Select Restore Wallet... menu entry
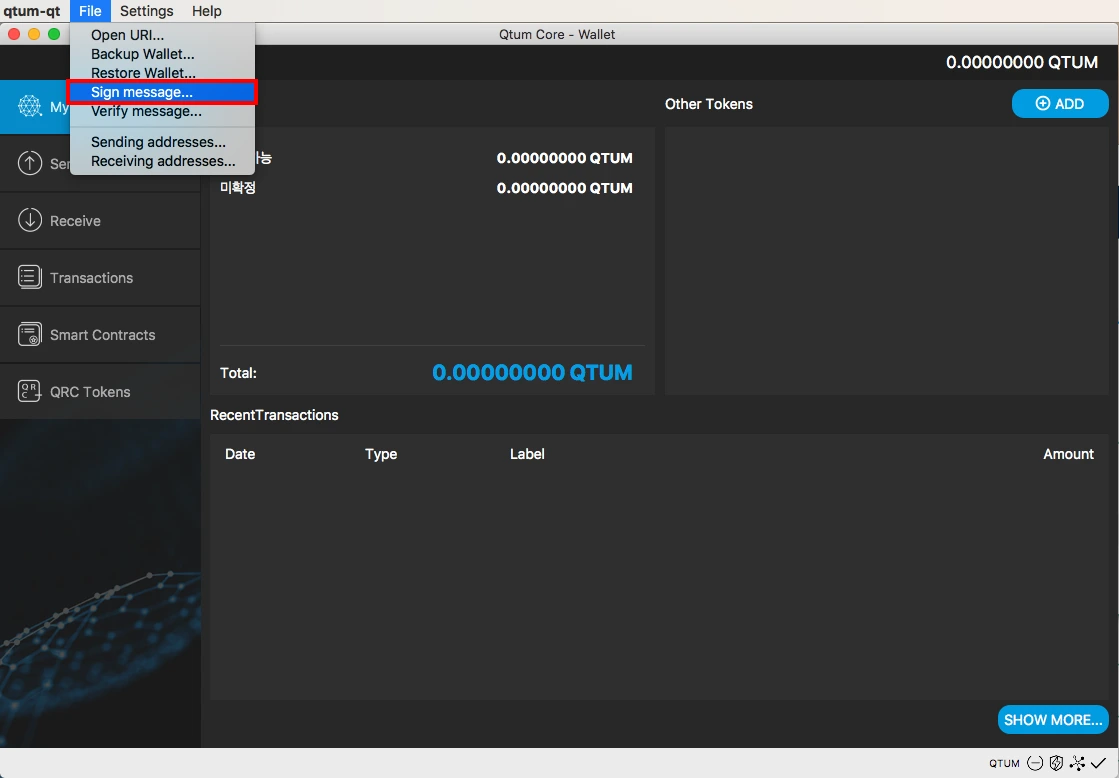Screen dimensions: 1119x778 click(162, 73)
